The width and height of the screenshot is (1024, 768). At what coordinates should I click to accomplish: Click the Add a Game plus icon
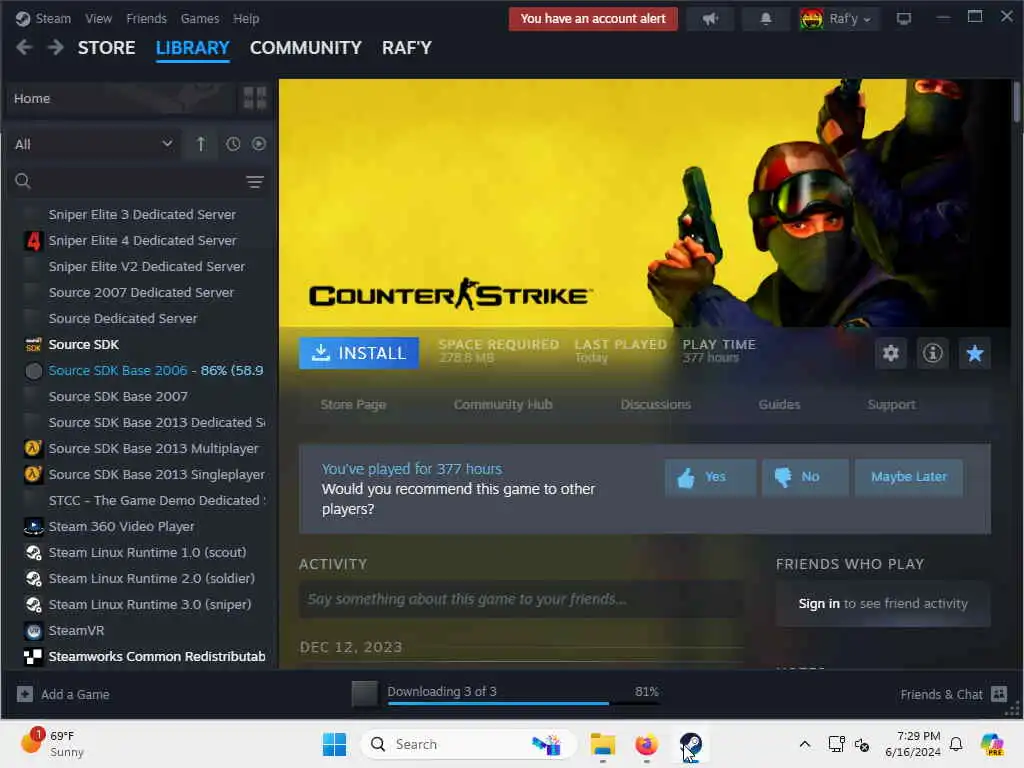(25, 694)
